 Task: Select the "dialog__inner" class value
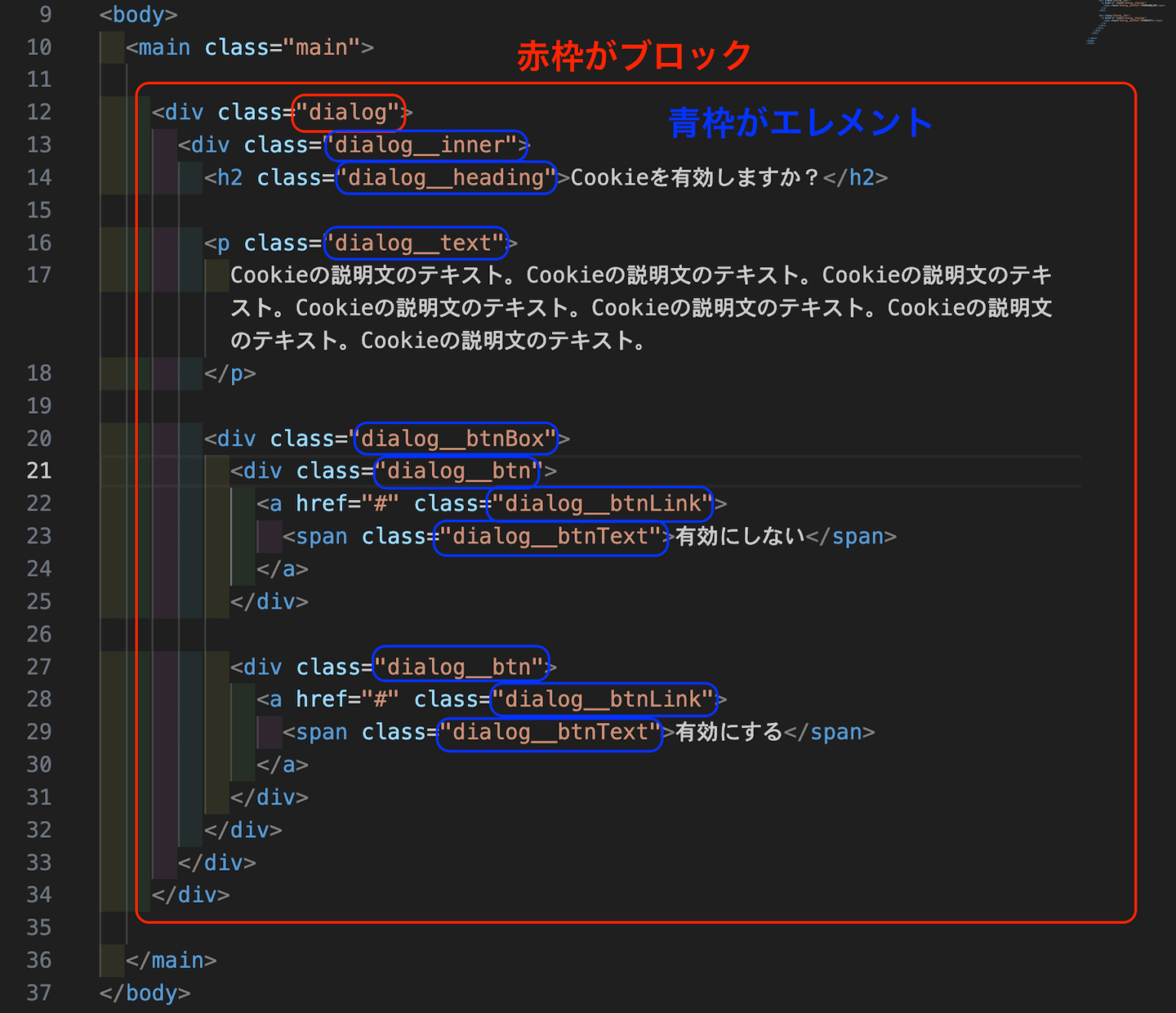coord(426,145)
